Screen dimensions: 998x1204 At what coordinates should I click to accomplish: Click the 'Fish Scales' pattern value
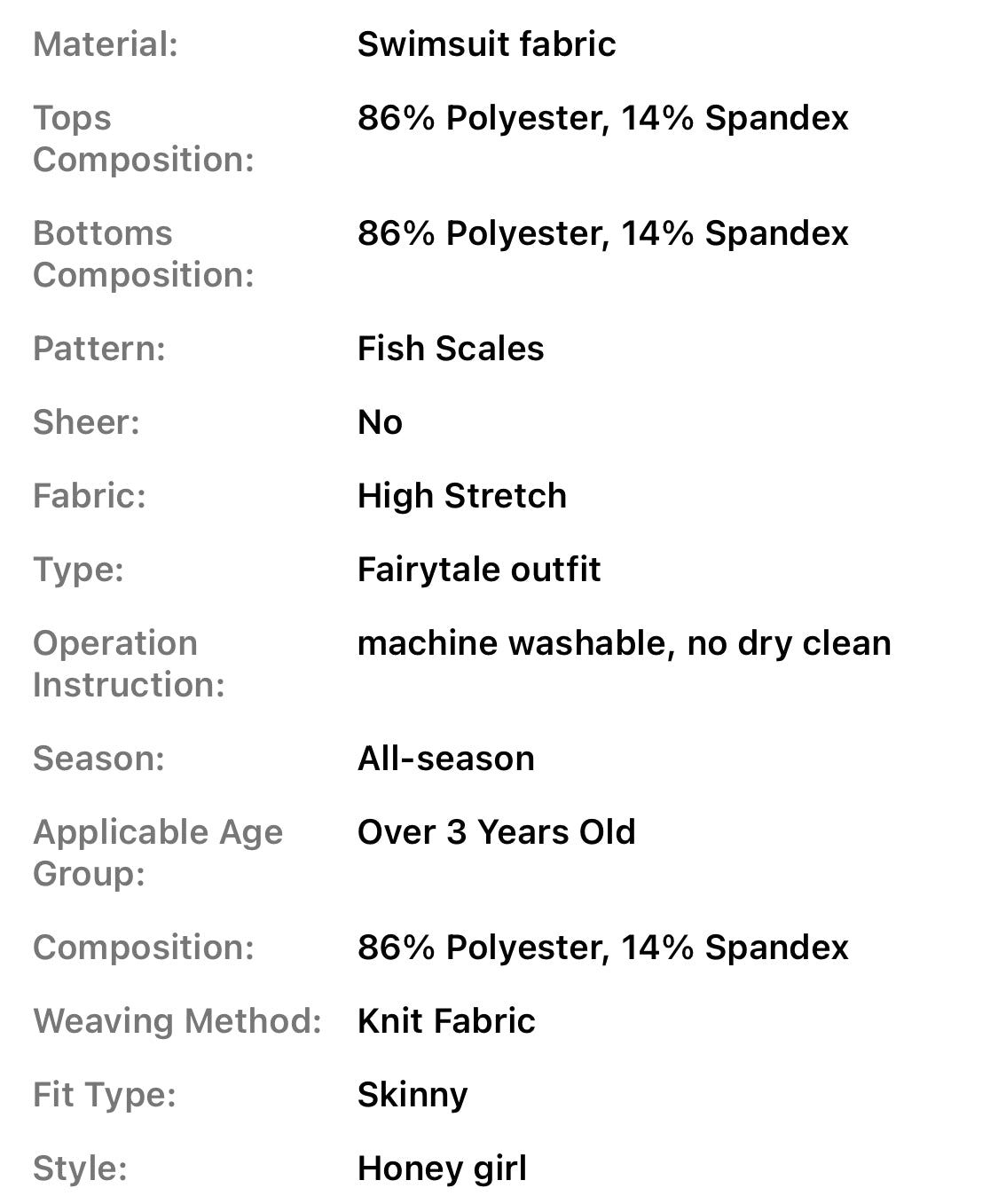point(451,349)
